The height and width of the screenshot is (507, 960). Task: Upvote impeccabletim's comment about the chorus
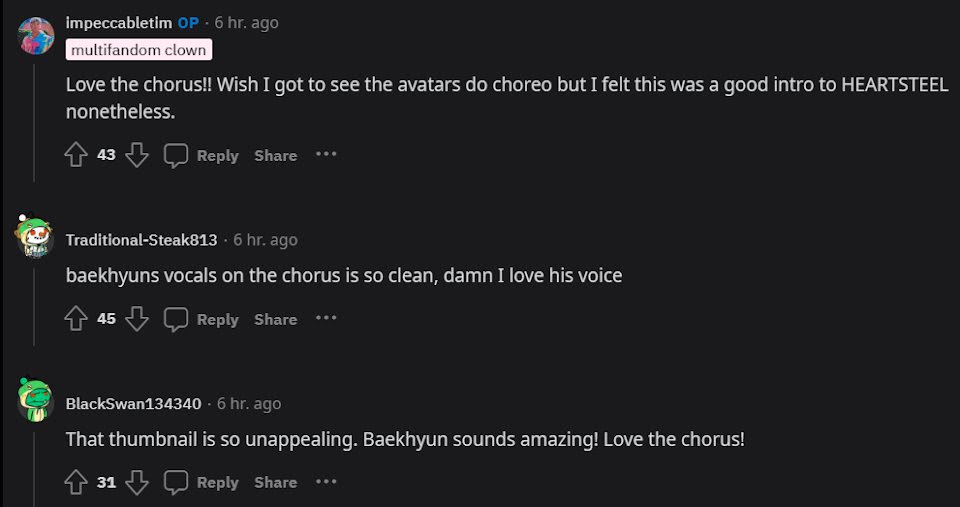pyautogui.click(x=76, y=155)
